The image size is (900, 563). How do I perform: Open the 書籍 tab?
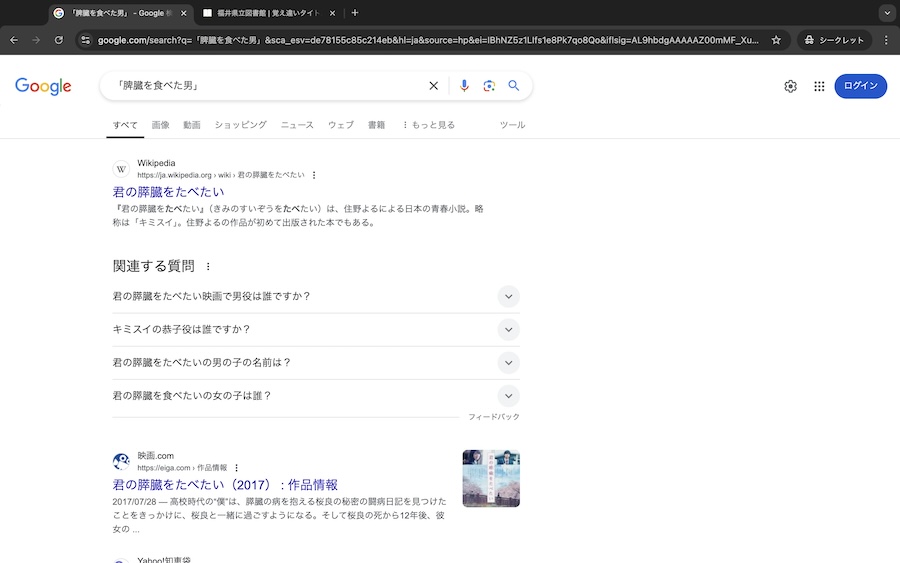[377, 125]
